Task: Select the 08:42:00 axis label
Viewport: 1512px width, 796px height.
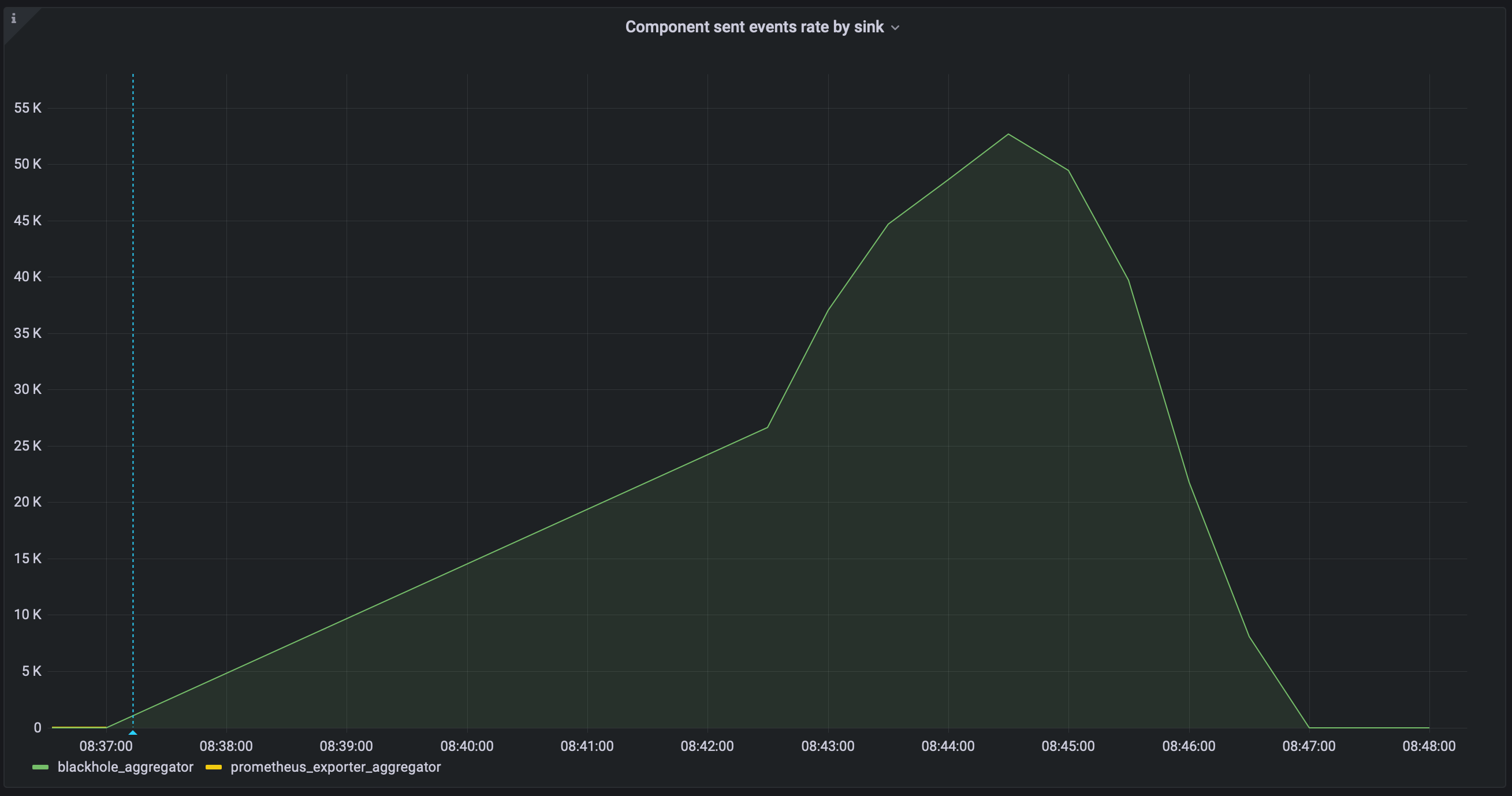Action: pyautogui.click(x=707, y=746)
